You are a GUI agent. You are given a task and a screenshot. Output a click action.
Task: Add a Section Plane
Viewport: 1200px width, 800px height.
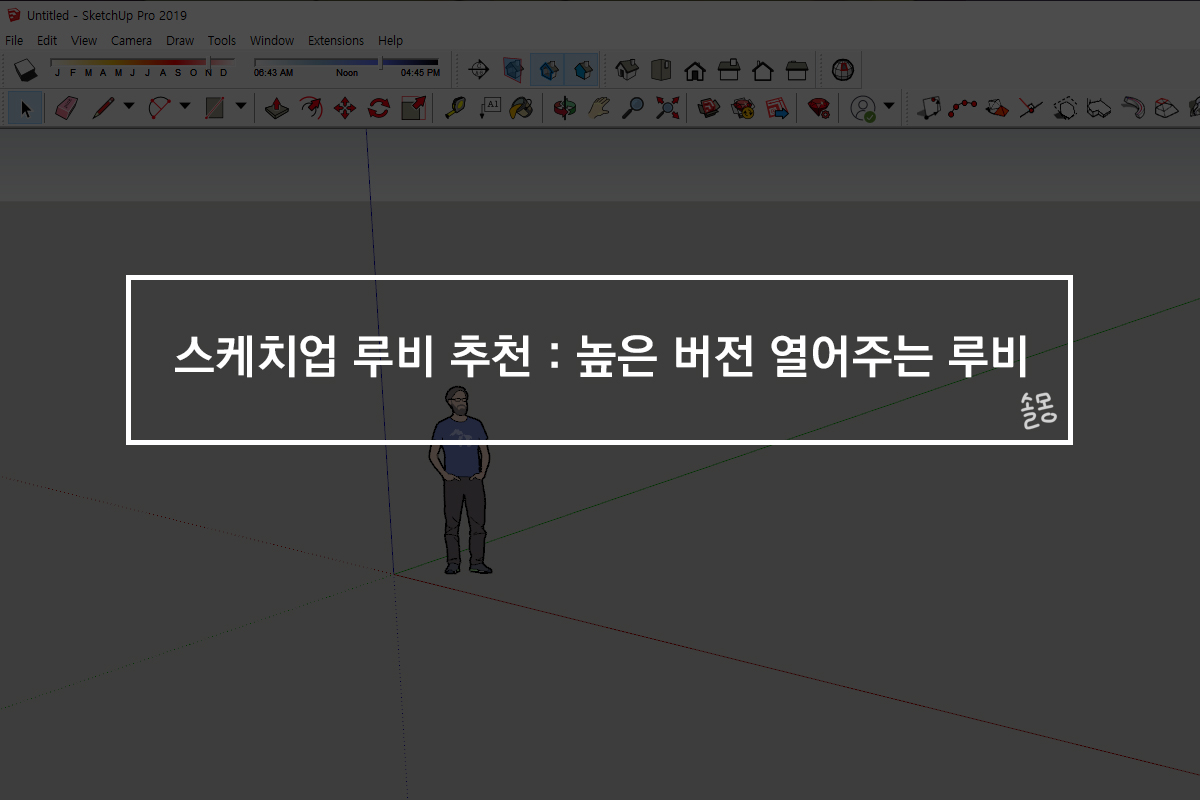(478, 70)
